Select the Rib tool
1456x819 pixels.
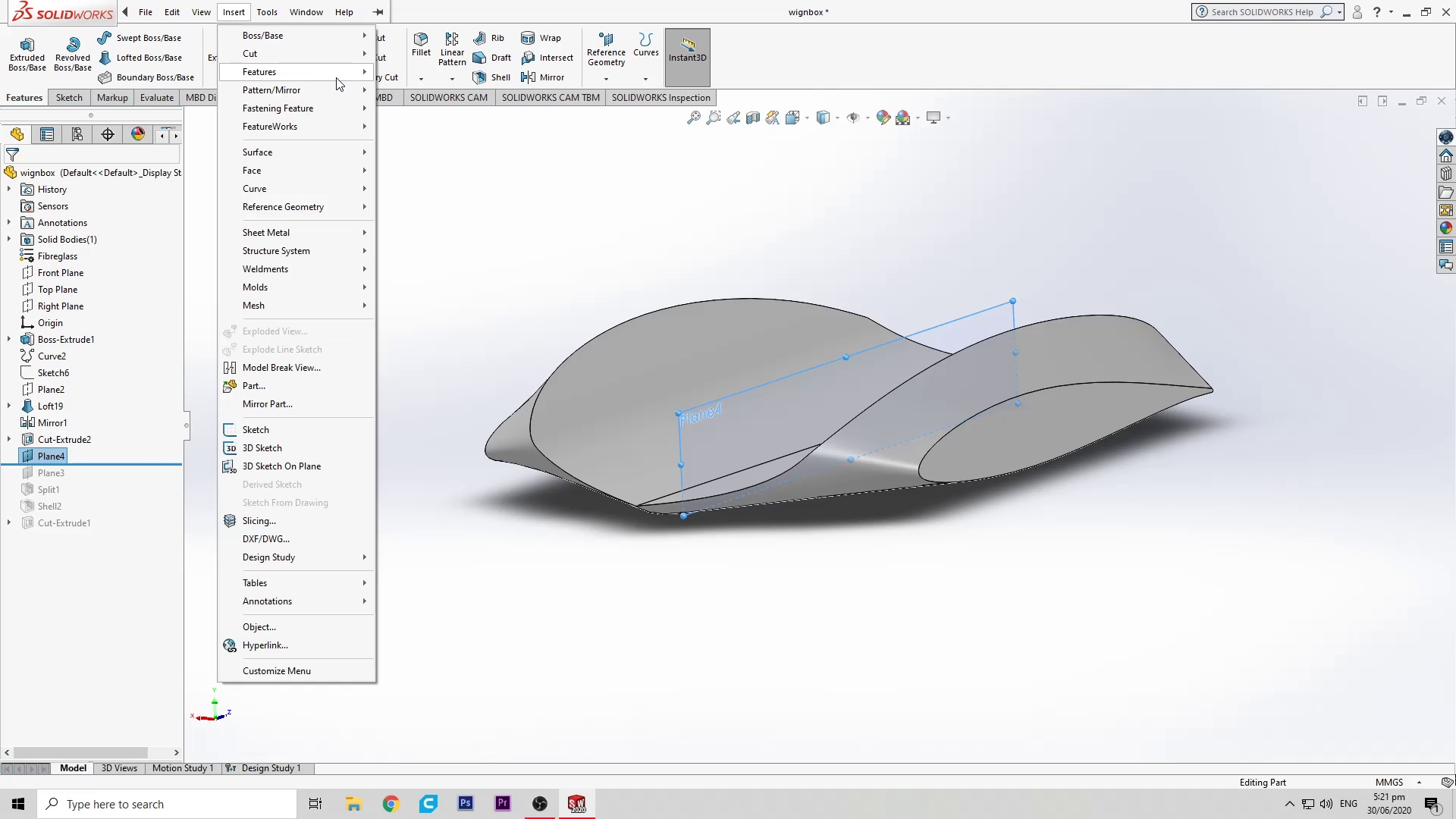[489, 38]
